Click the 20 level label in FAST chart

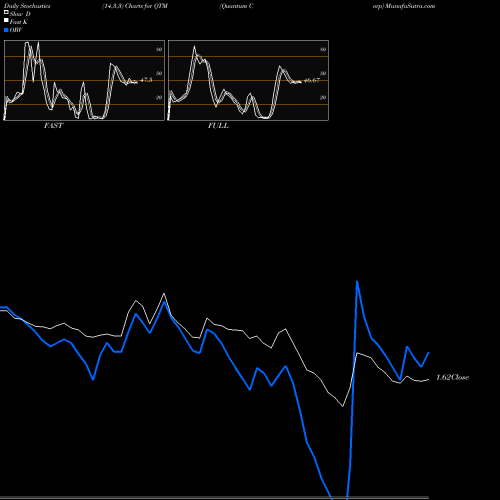coord(159,97)
